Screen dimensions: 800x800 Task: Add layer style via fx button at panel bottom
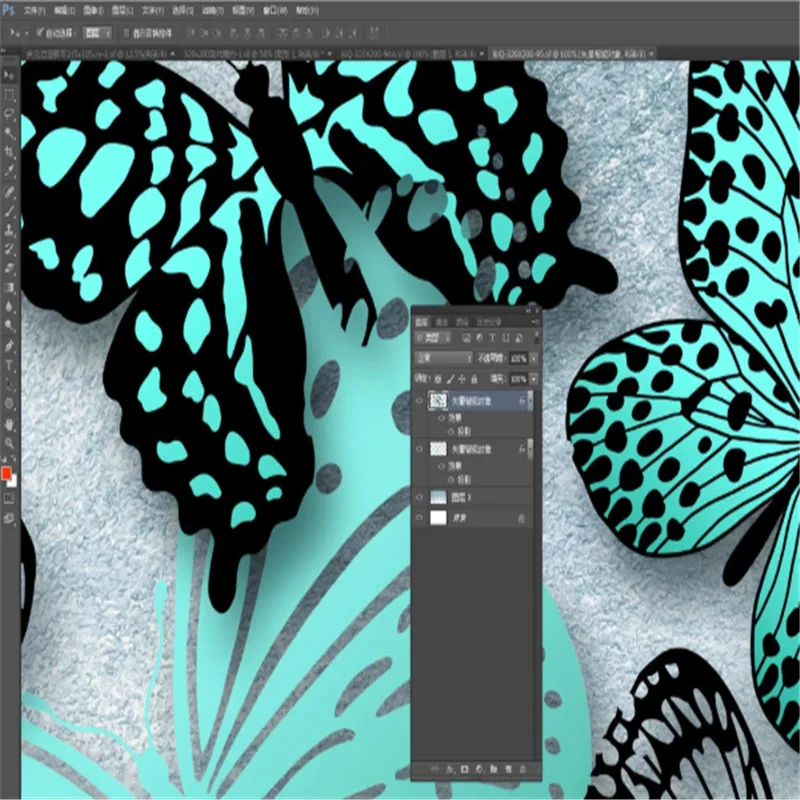tap(450, 769)
